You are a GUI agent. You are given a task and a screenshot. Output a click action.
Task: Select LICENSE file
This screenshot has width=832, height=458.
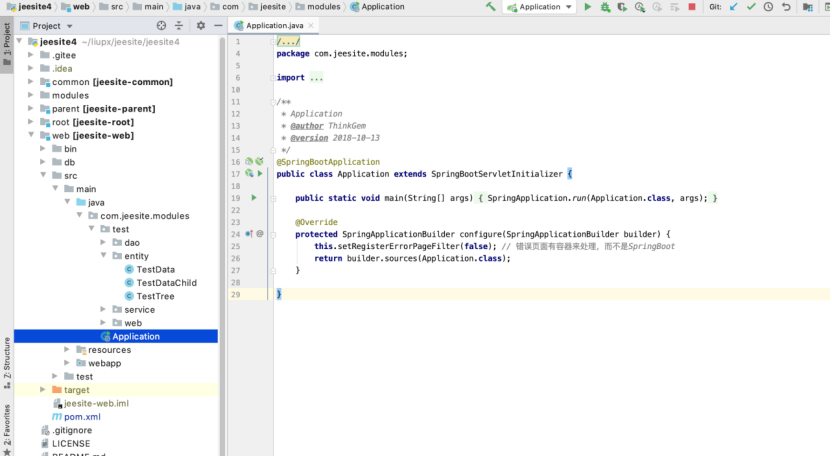tap(65, 444)
